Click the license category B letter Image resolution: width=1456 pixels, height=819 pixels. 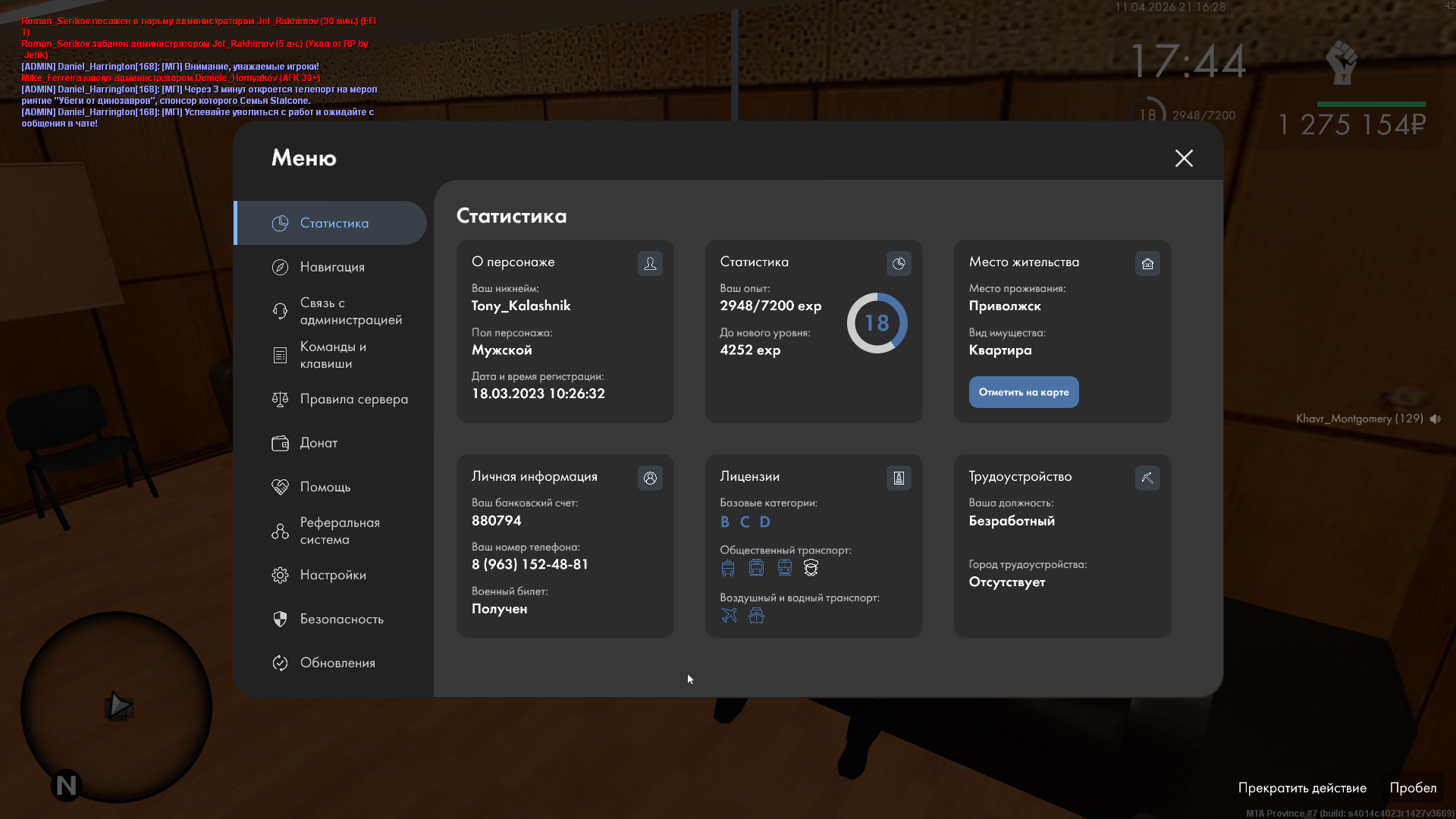coord(725,522)
